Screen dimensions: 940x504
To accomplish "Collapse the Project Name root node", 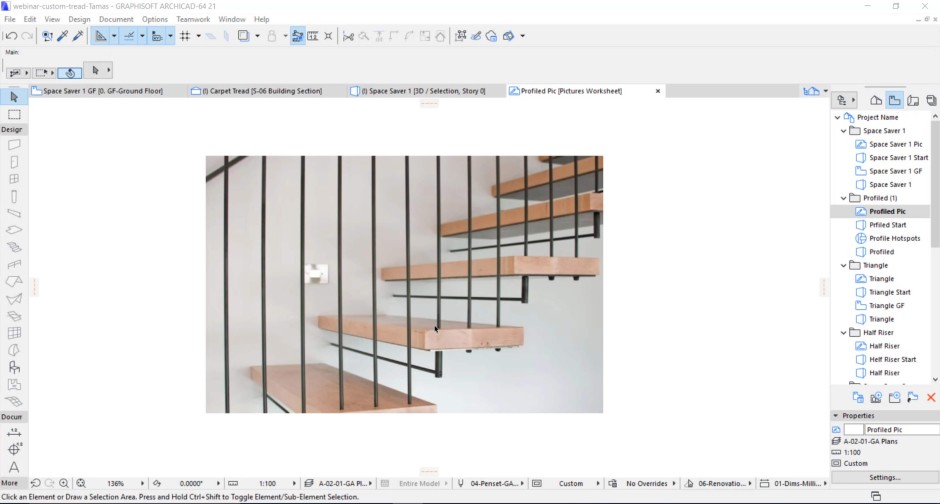I will pos(837,117).
